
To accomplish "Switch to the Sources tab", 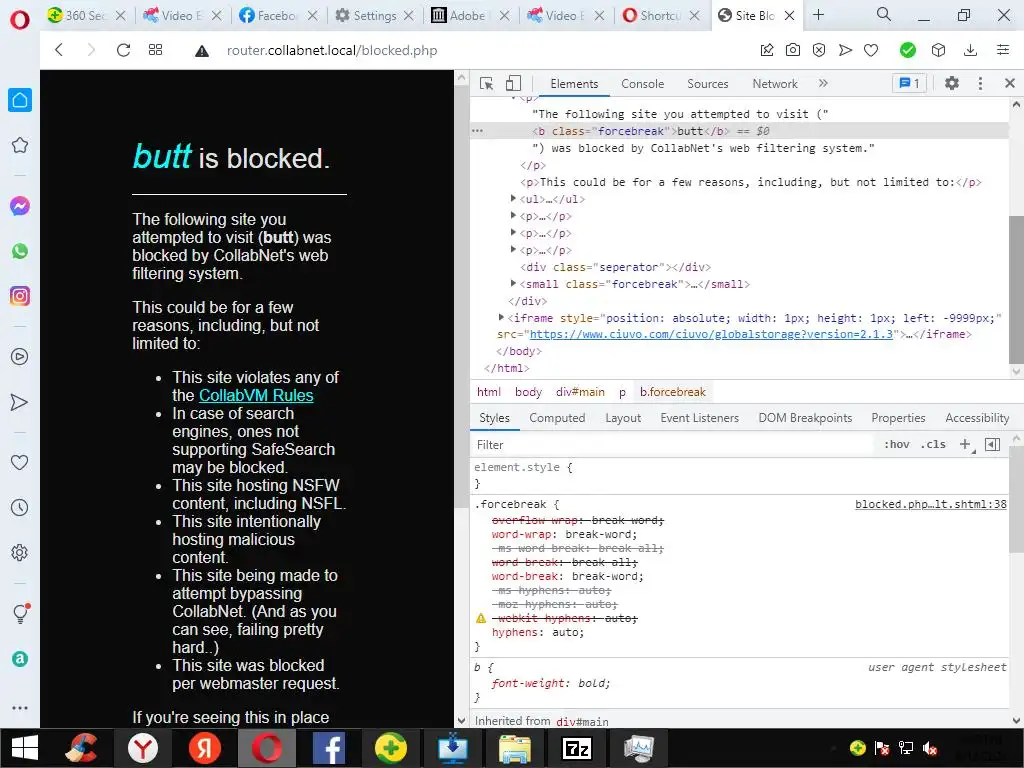I will 707,84.
